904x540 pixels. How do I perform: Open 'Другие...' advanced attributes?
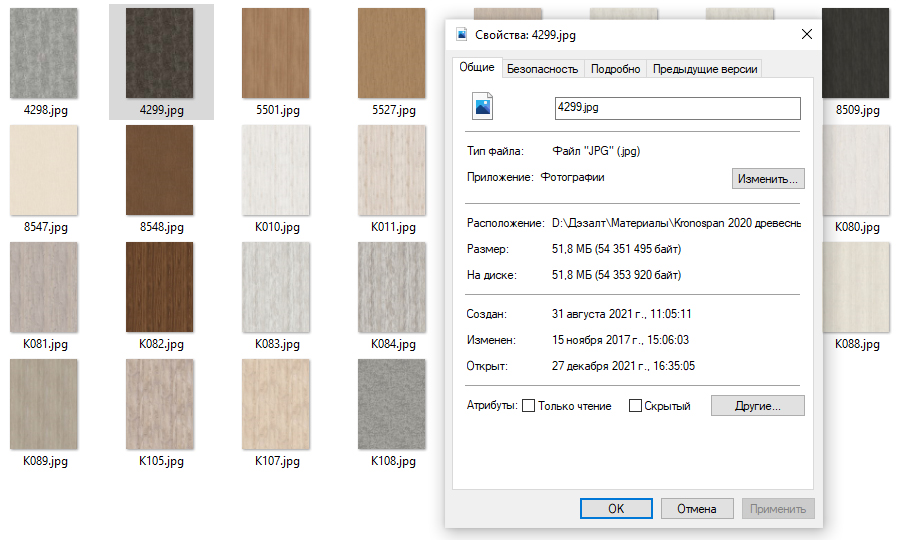[x=757, y=406]
